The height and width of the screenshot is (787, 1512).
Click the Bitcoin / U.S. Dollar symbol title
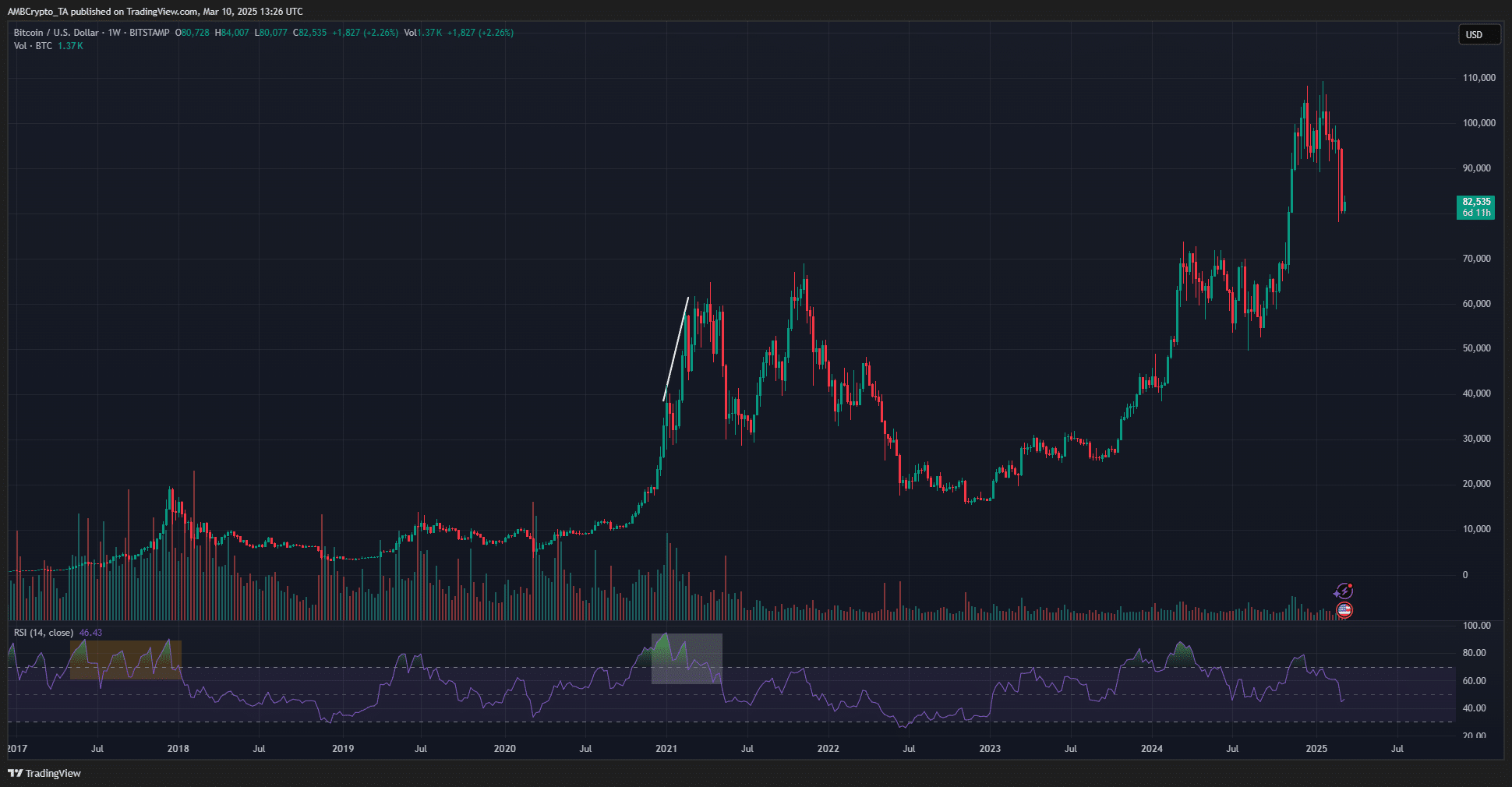56,33
